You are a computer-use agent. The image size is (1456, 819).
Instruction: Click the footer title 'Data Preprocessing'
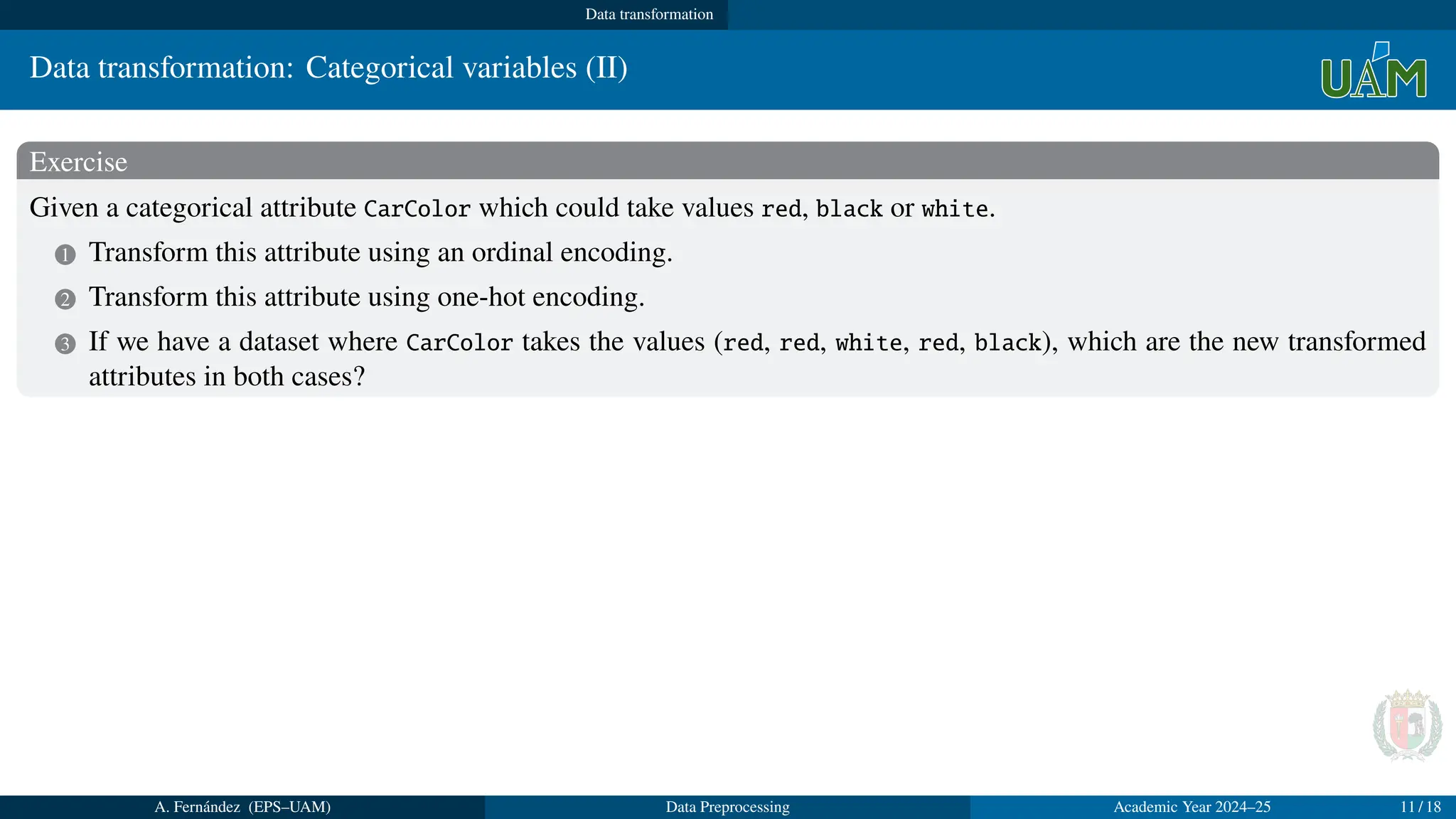(x=728, y=807)
